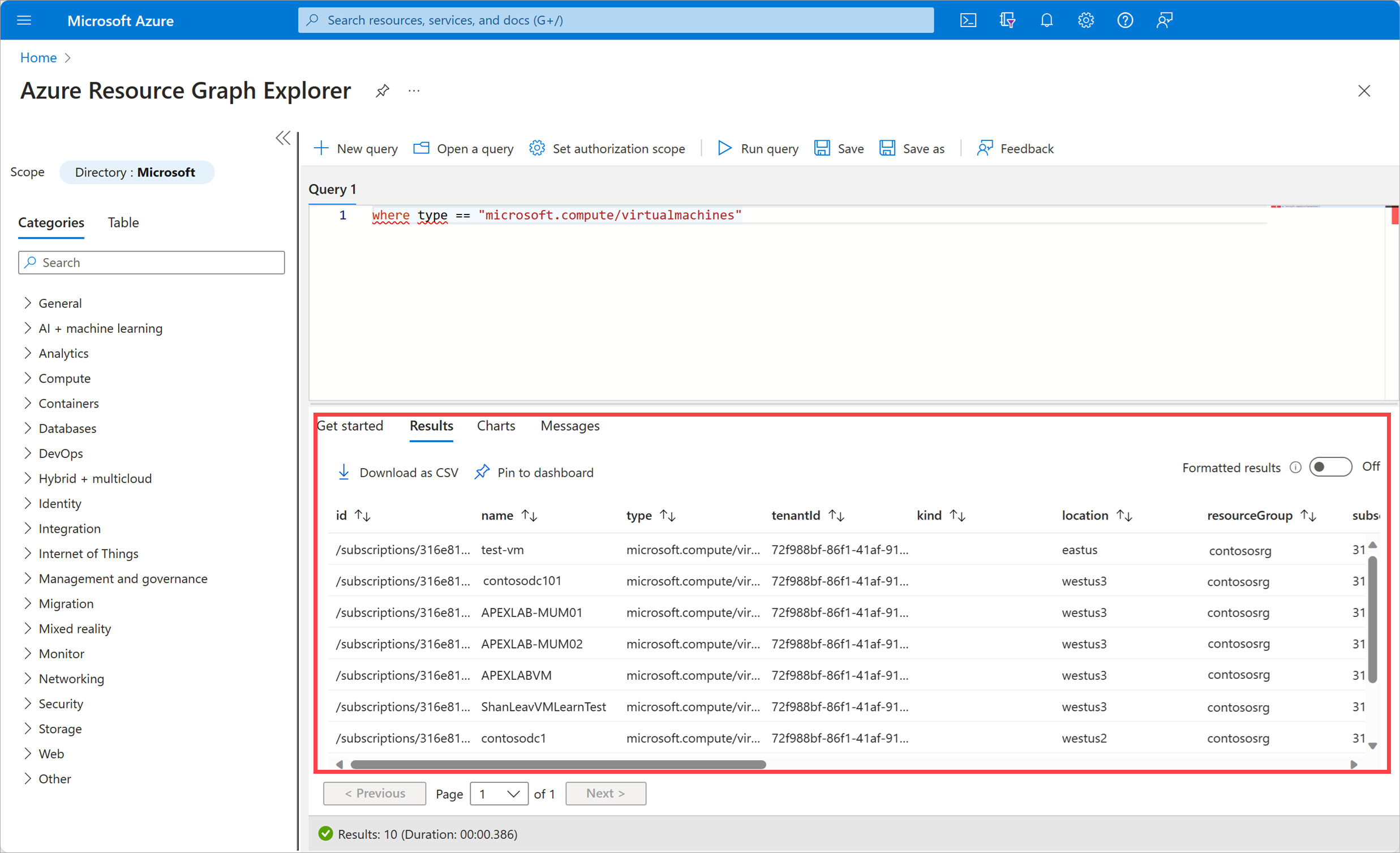The image size is (1400, 853).
Task: Open the feedback icon in top bar
Action: pyautogui.click(x=1163, y=20)
